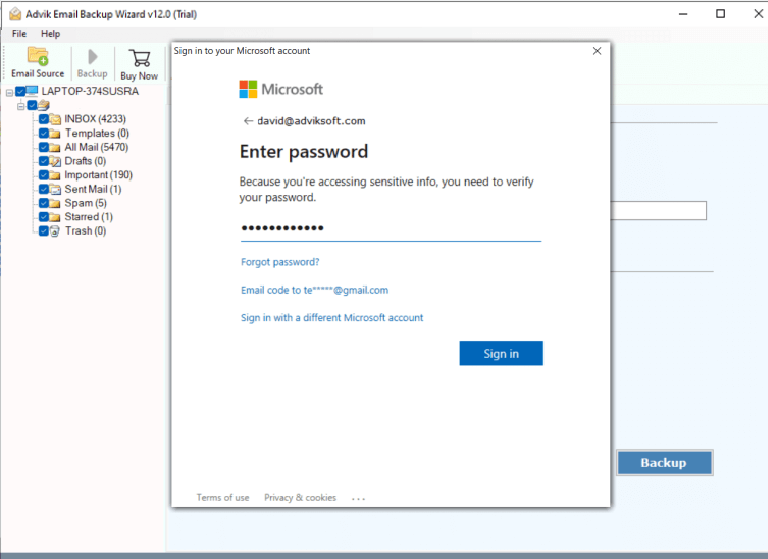768x559 pixels.
Task: Select the Trash (0) label
Action: click(x=85, y=231)
